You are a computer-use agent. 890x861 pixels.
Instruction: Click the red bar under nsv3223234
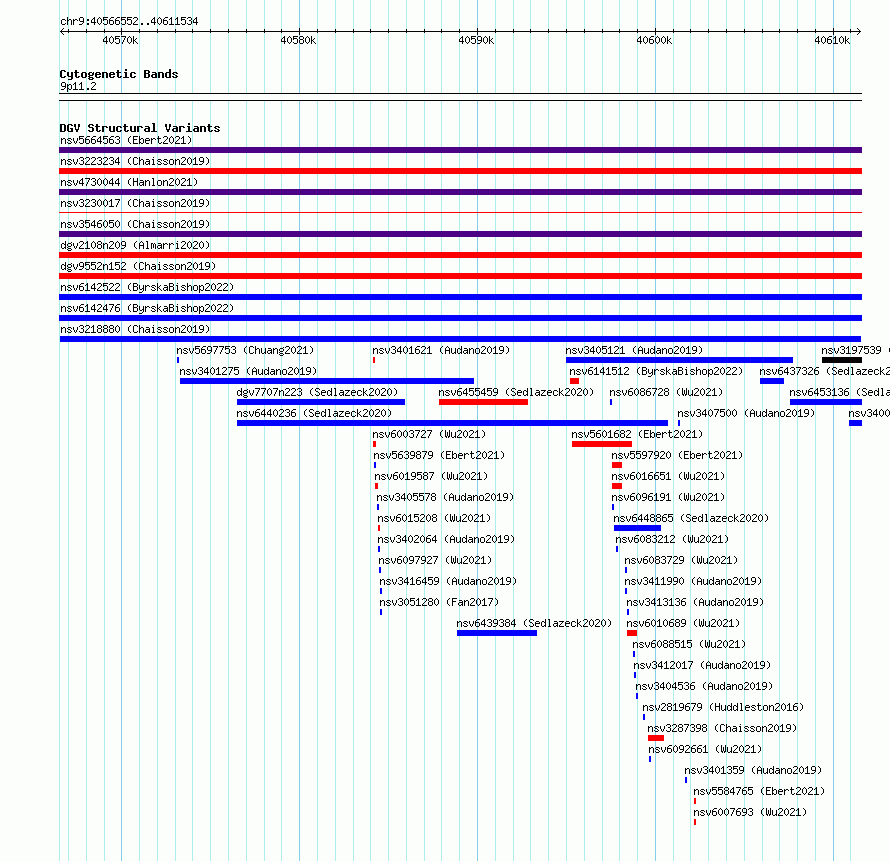coord(460,171)
